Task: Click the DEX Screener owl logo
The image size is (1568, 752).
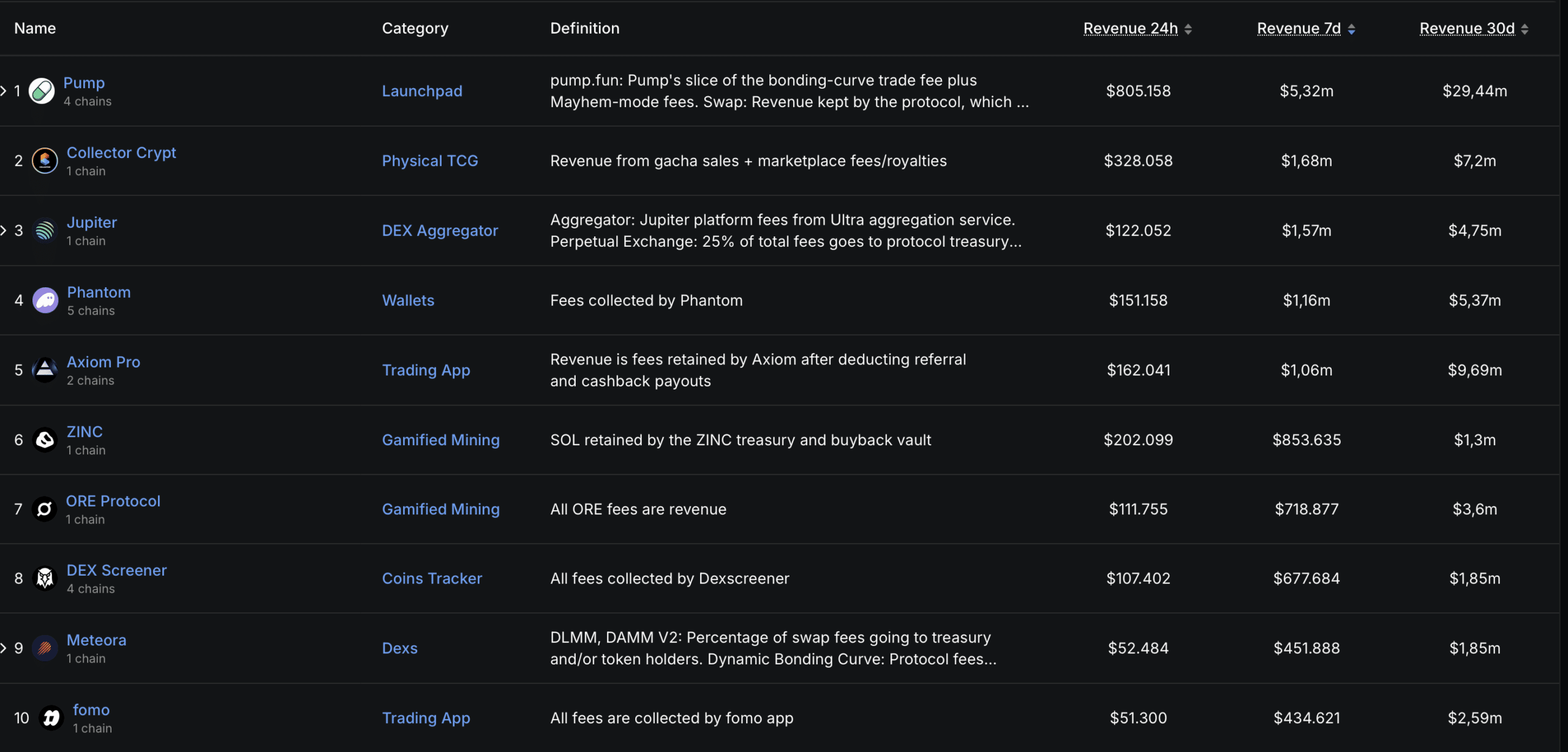Action: (x=45, y=579)
